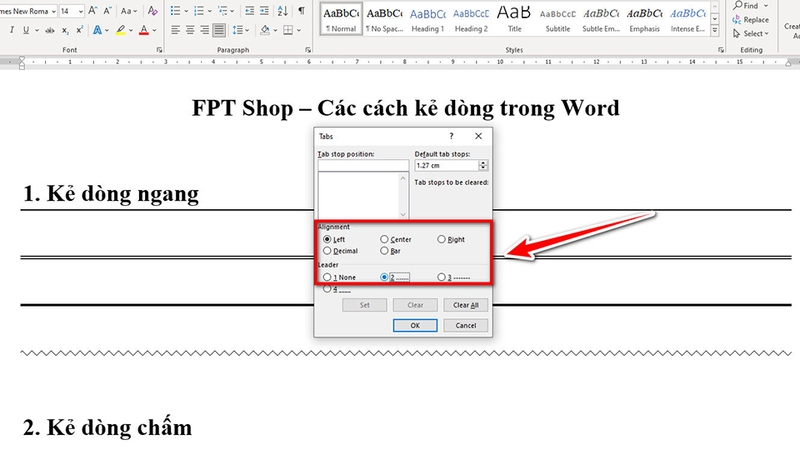Viewport: 800px width, 450px height.
Task: Click Clear All in Tabs dialog
Action: pyautogui.click(x=465, y=305)
